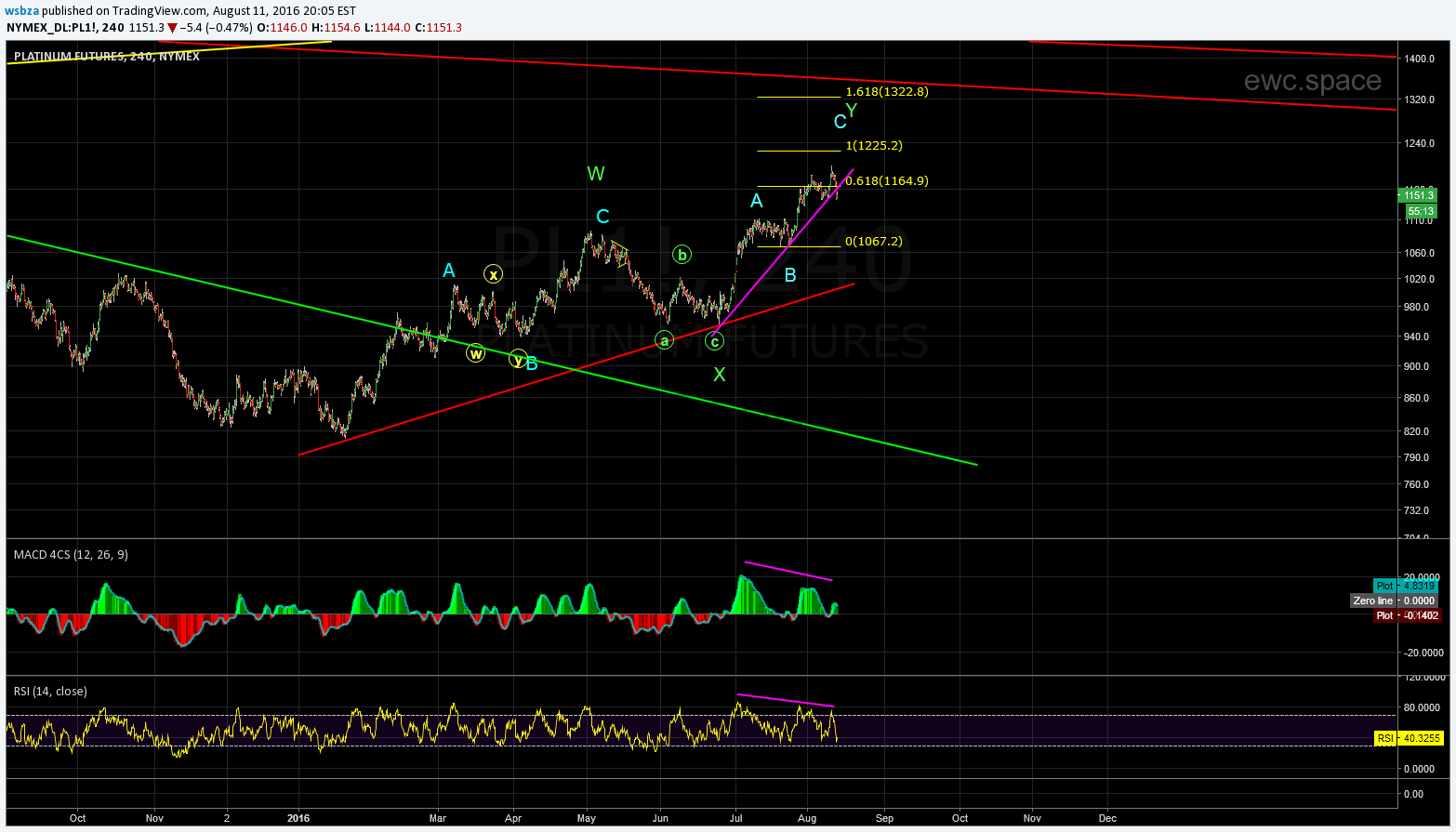Click the green 1151.3 current price tag
This screenshot has height=832, width=1456.
pos(1418,195)
